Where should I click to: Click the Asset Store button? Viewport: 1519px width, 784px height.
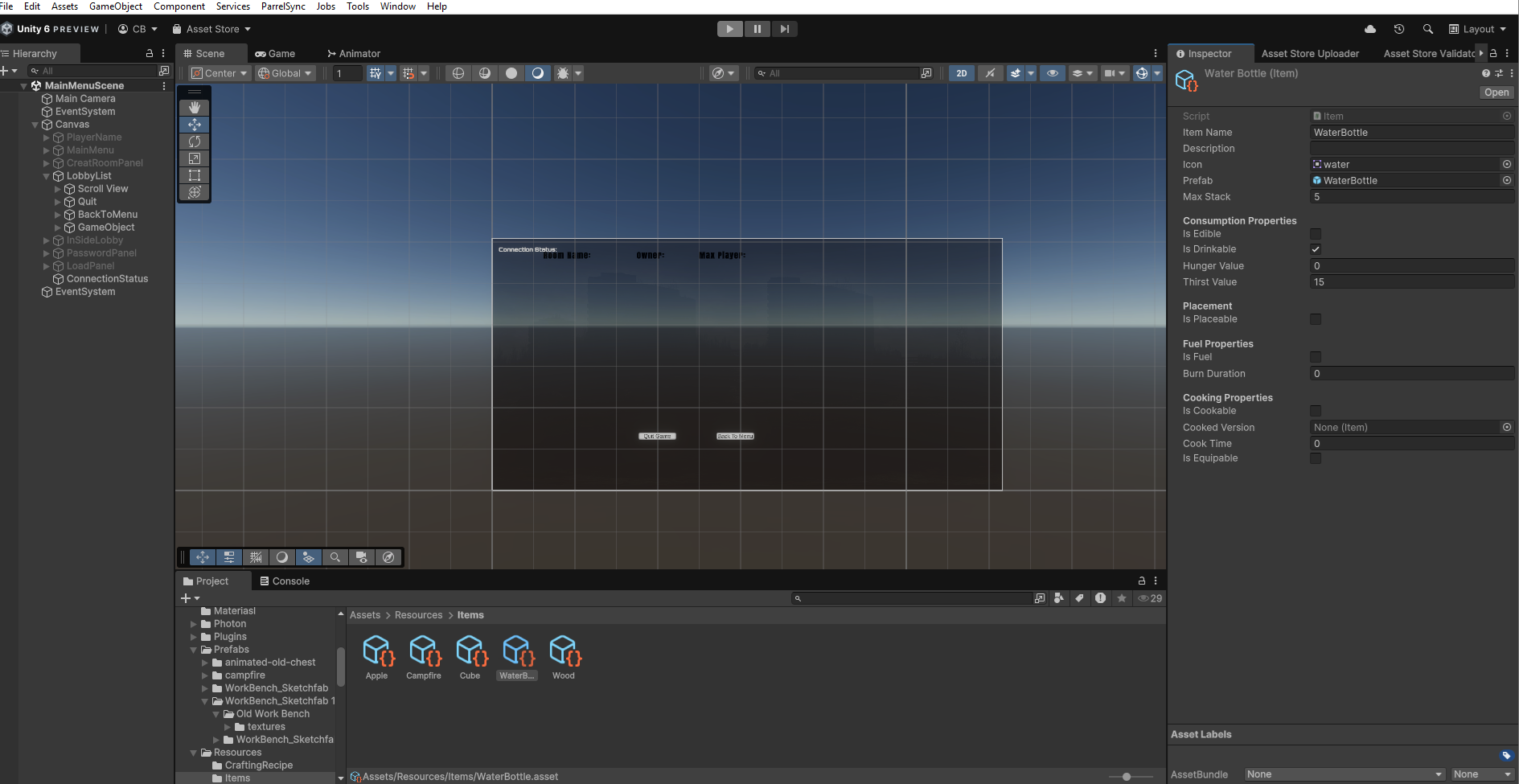[x=212, y=29]
